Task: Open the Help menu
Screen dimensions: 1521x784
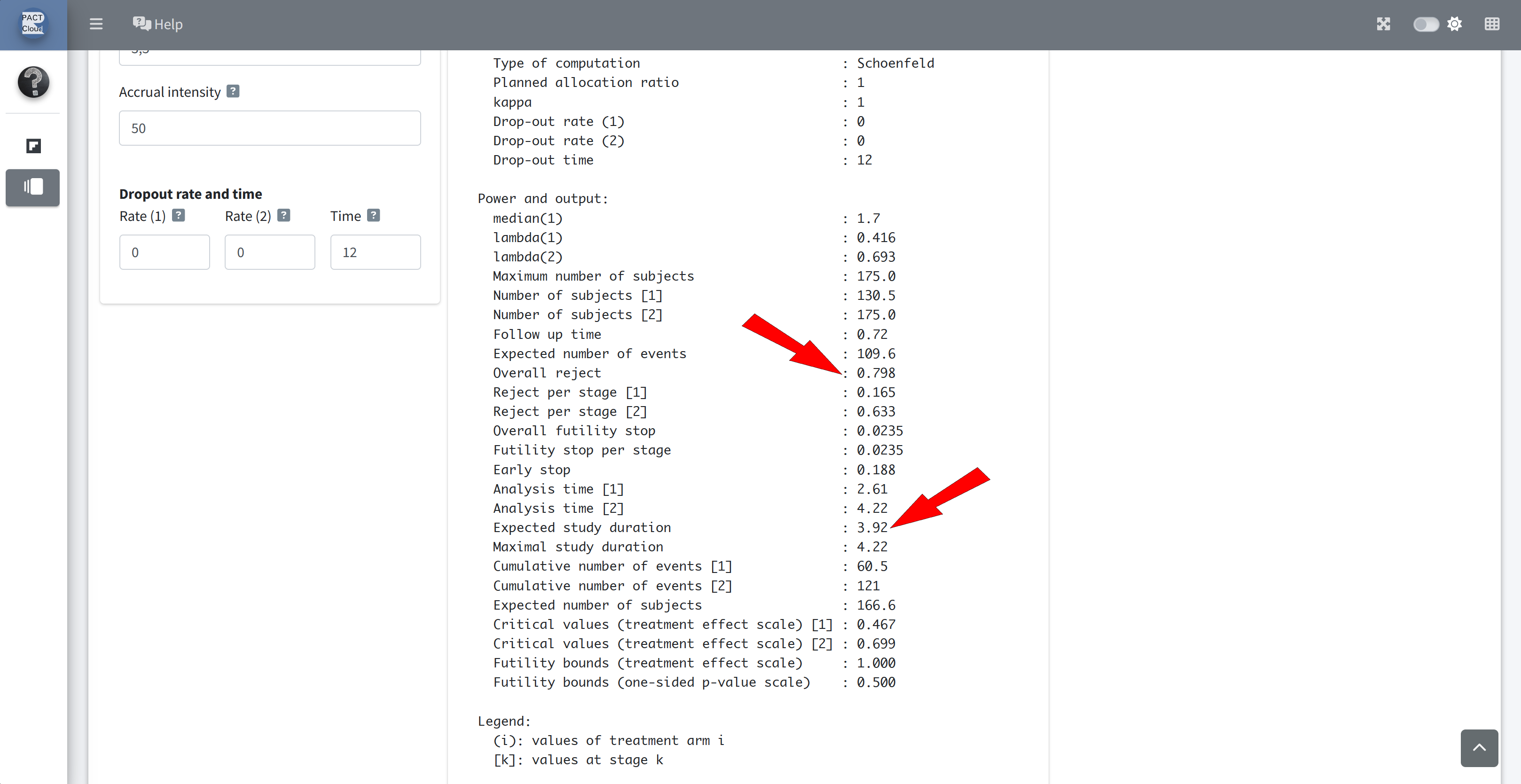Action: click(157, 24)
